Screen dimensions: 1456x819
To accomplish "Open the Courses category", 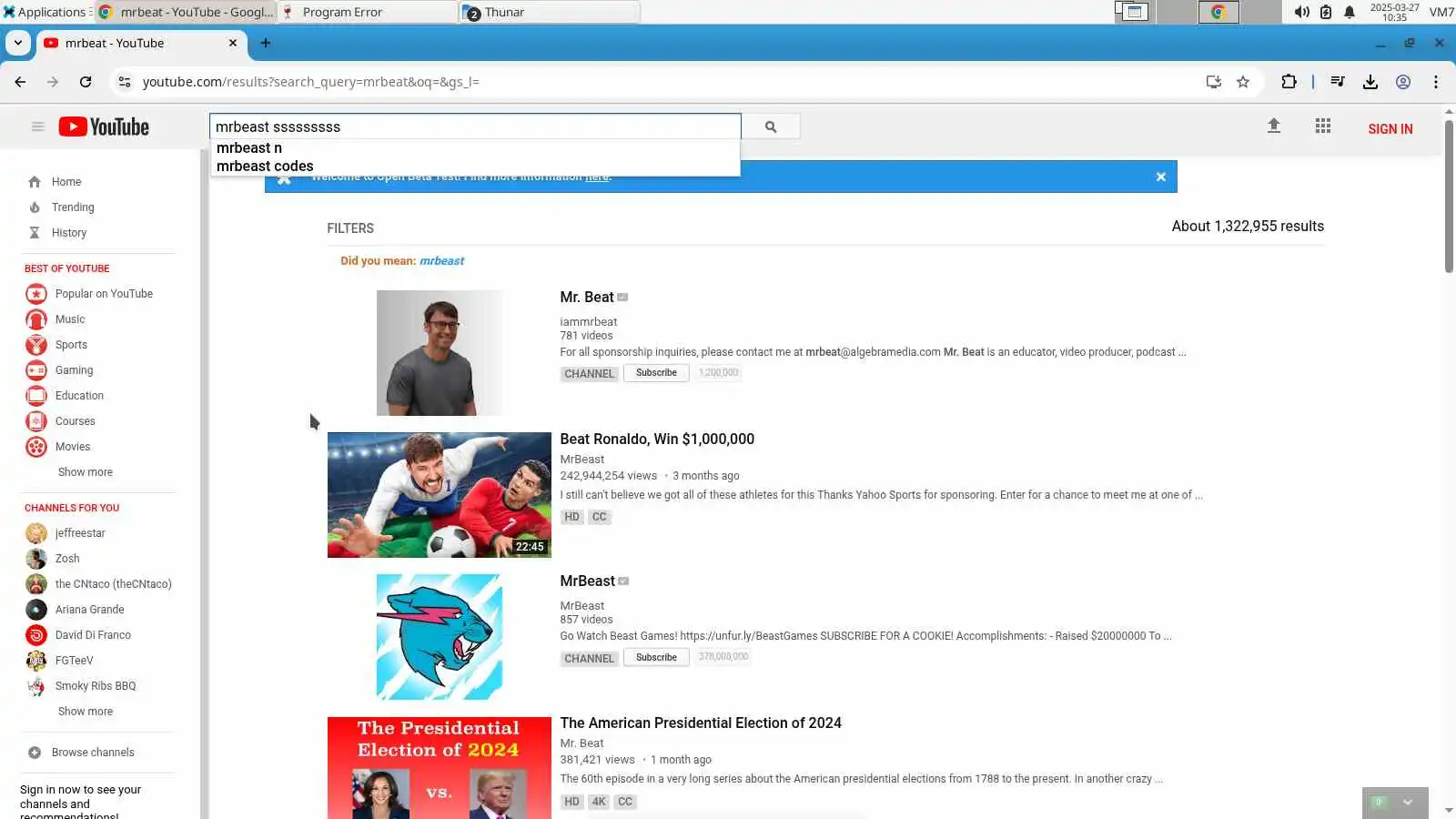I will [x=75, y=421].
